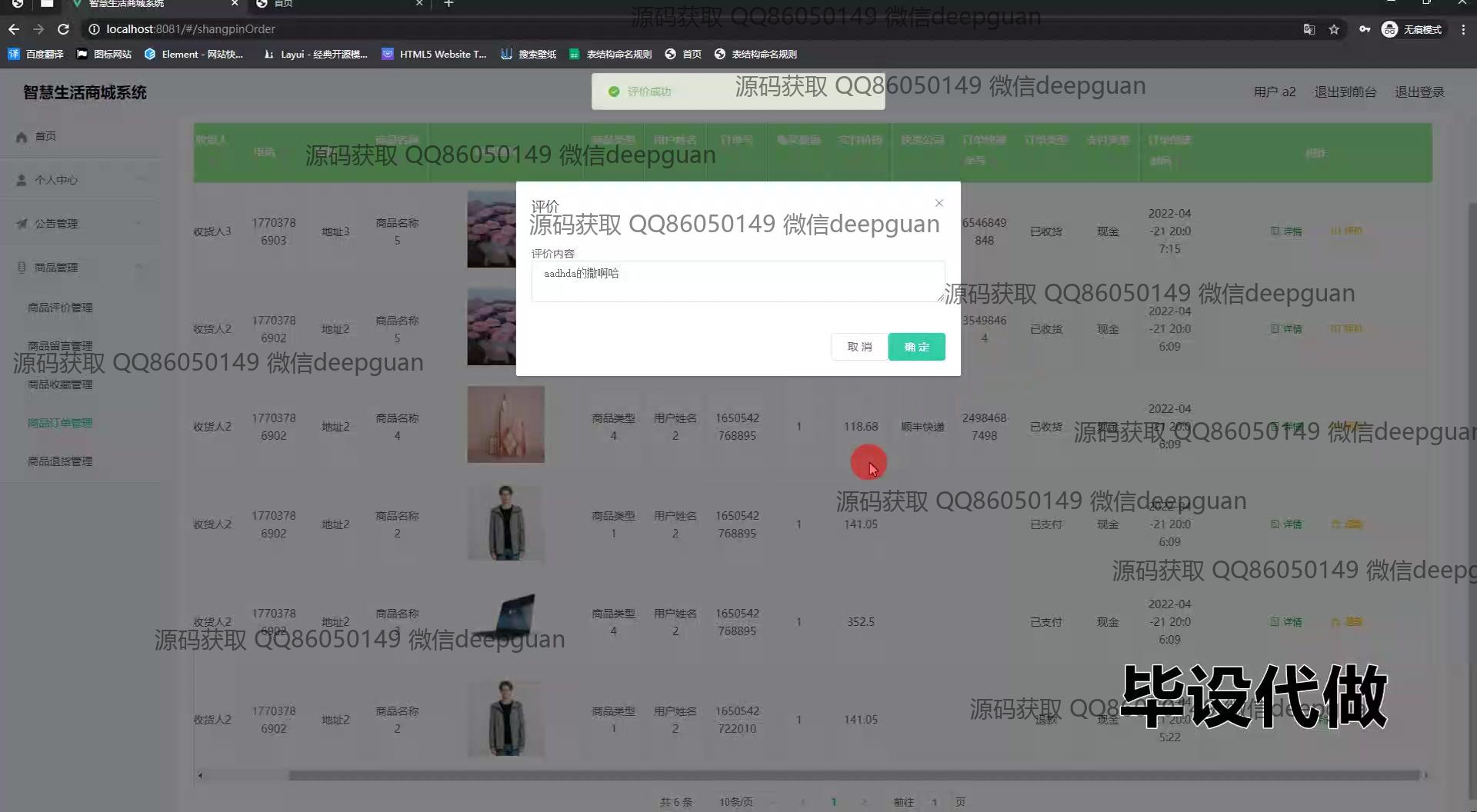
Task: Bookmark page with star icon
Action: click(1334, 29)
